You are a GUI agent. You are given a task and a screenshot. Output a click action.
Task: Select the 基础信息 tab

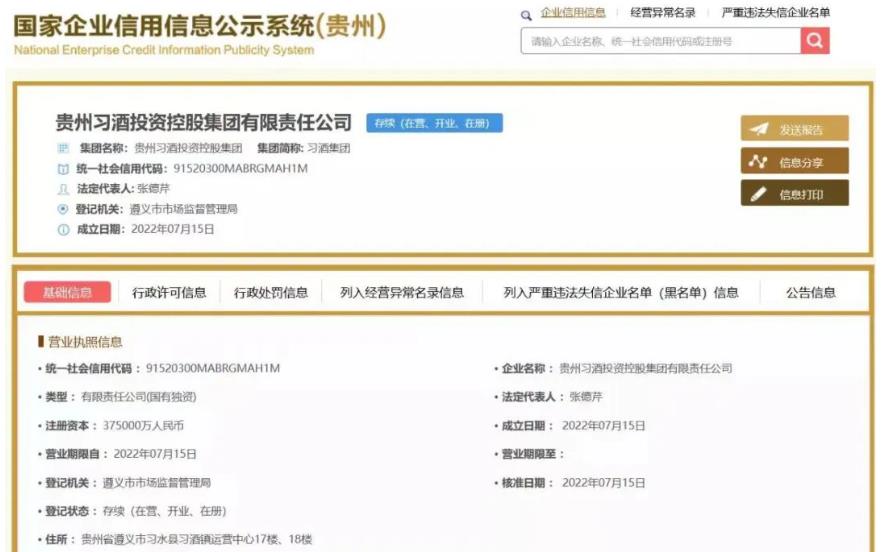67,292
